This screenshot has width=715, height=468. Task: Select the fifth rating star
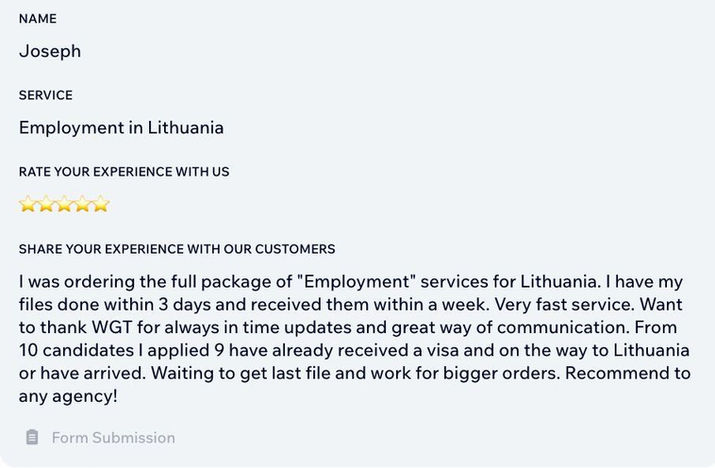point(100,206)
